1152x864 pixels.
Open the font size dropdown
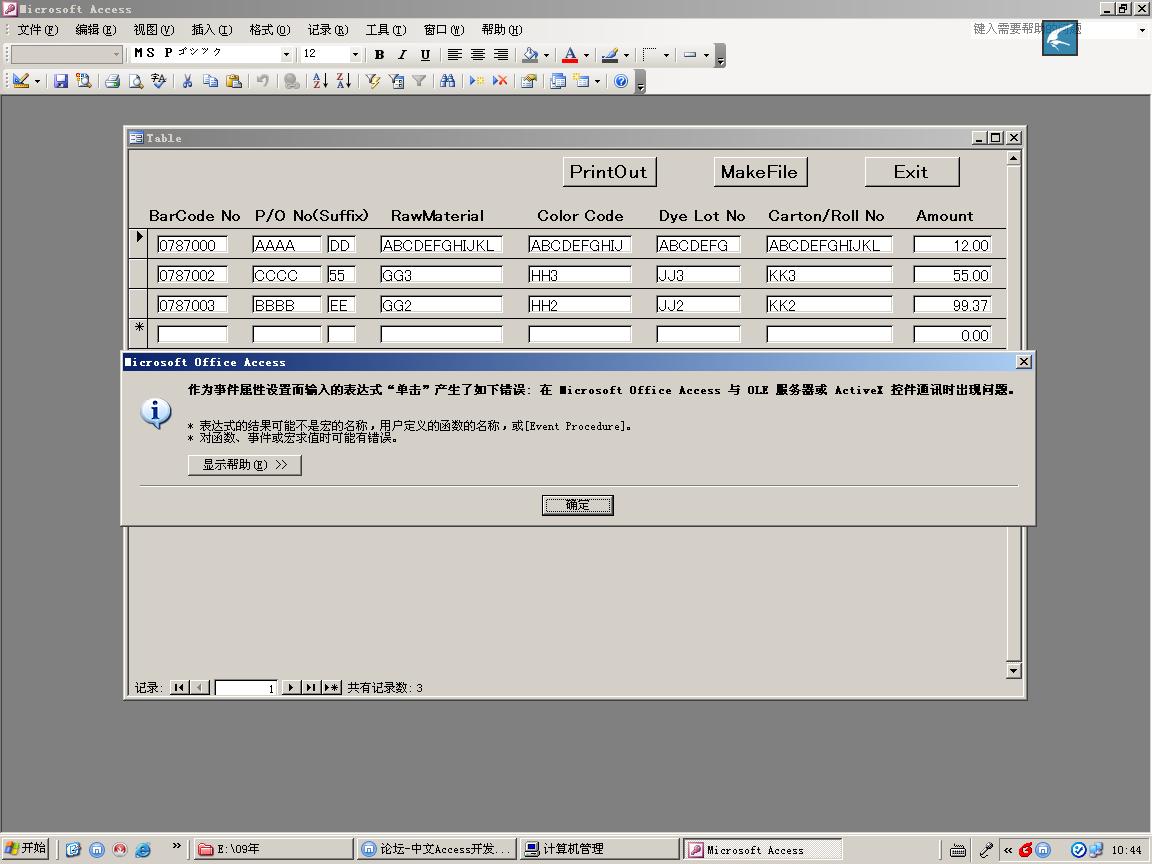tap(356, 54)
